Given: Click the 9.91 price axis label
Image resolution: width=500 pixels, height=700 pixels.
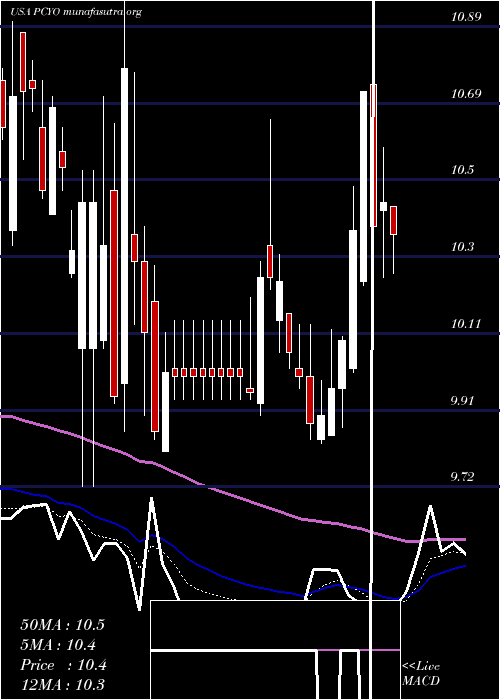Looking at the screenshot, I should coord(462,400).
